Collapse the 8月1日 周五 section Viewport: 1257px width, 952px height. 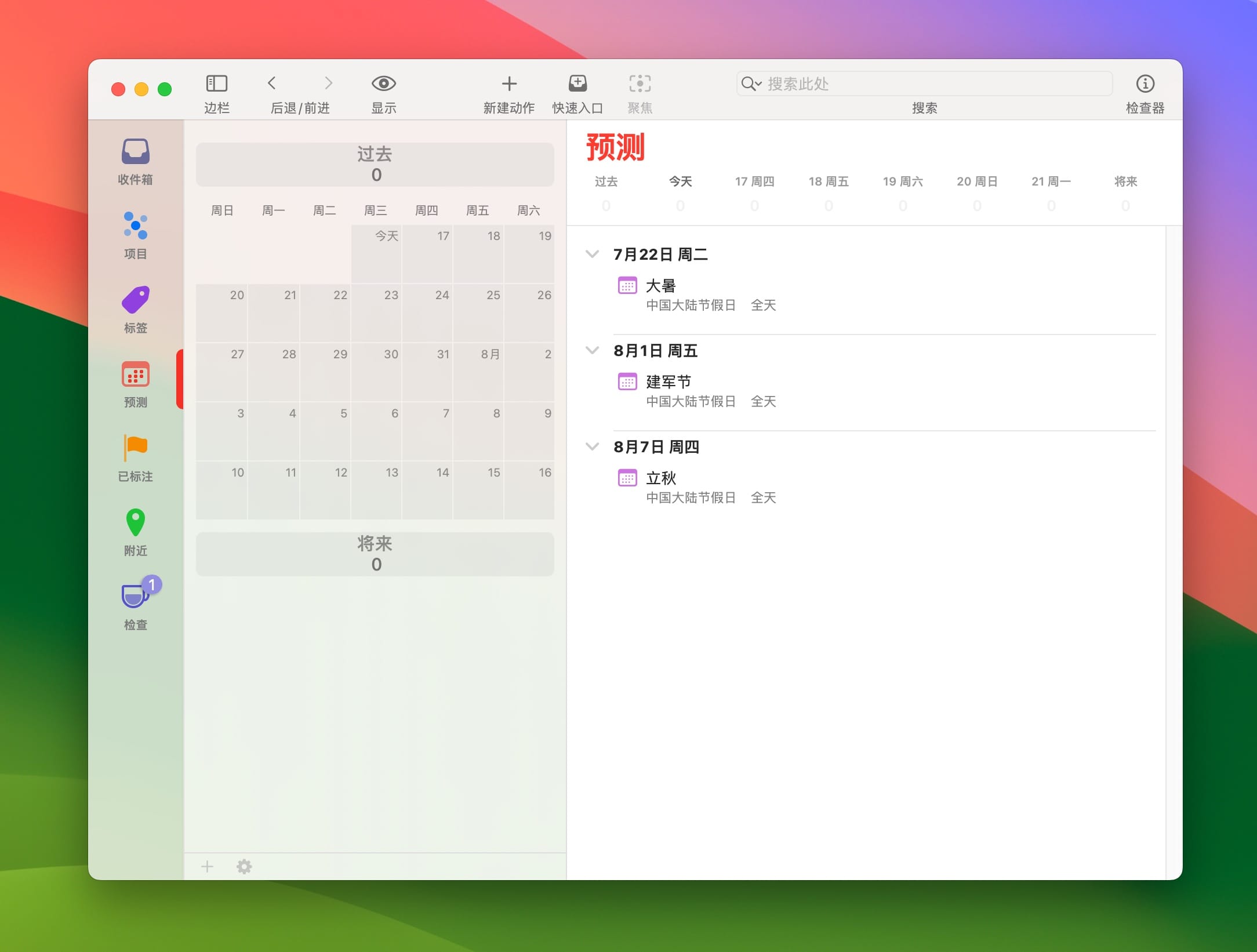click(x=592, y=351)
